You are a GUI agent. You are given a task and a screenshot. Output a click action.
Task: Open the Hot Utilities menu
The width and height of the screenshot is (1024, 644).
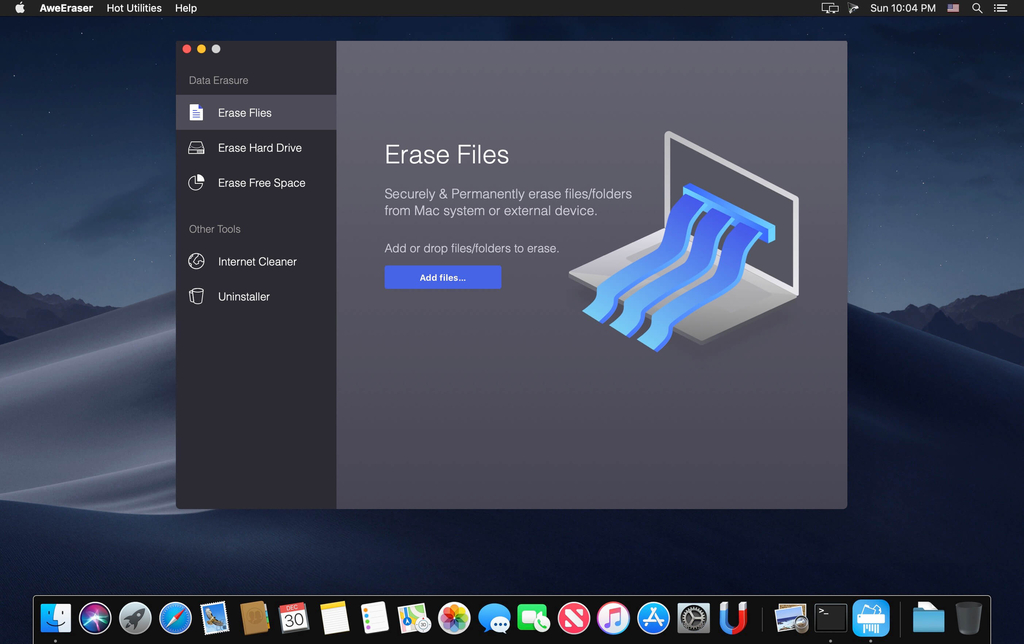point(134,8)
